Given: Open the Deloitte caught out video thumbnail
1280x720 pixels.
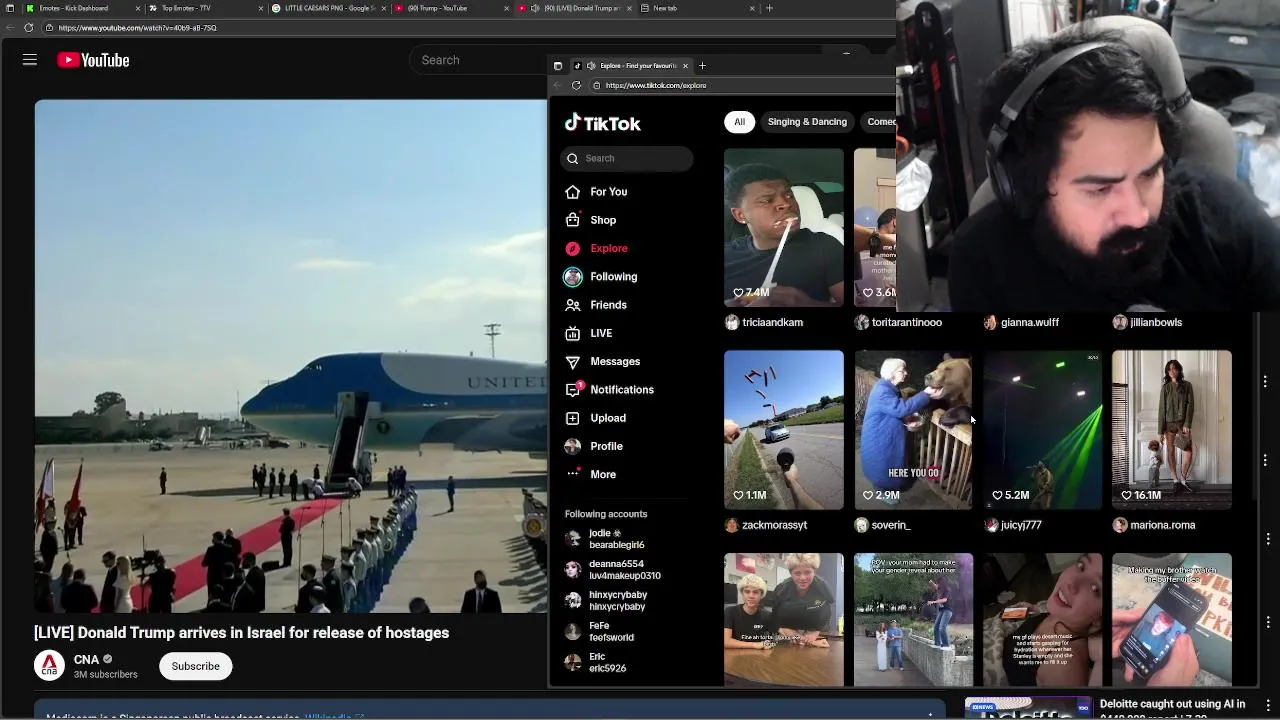Looking at the screenshot, I should (1028, 708).
